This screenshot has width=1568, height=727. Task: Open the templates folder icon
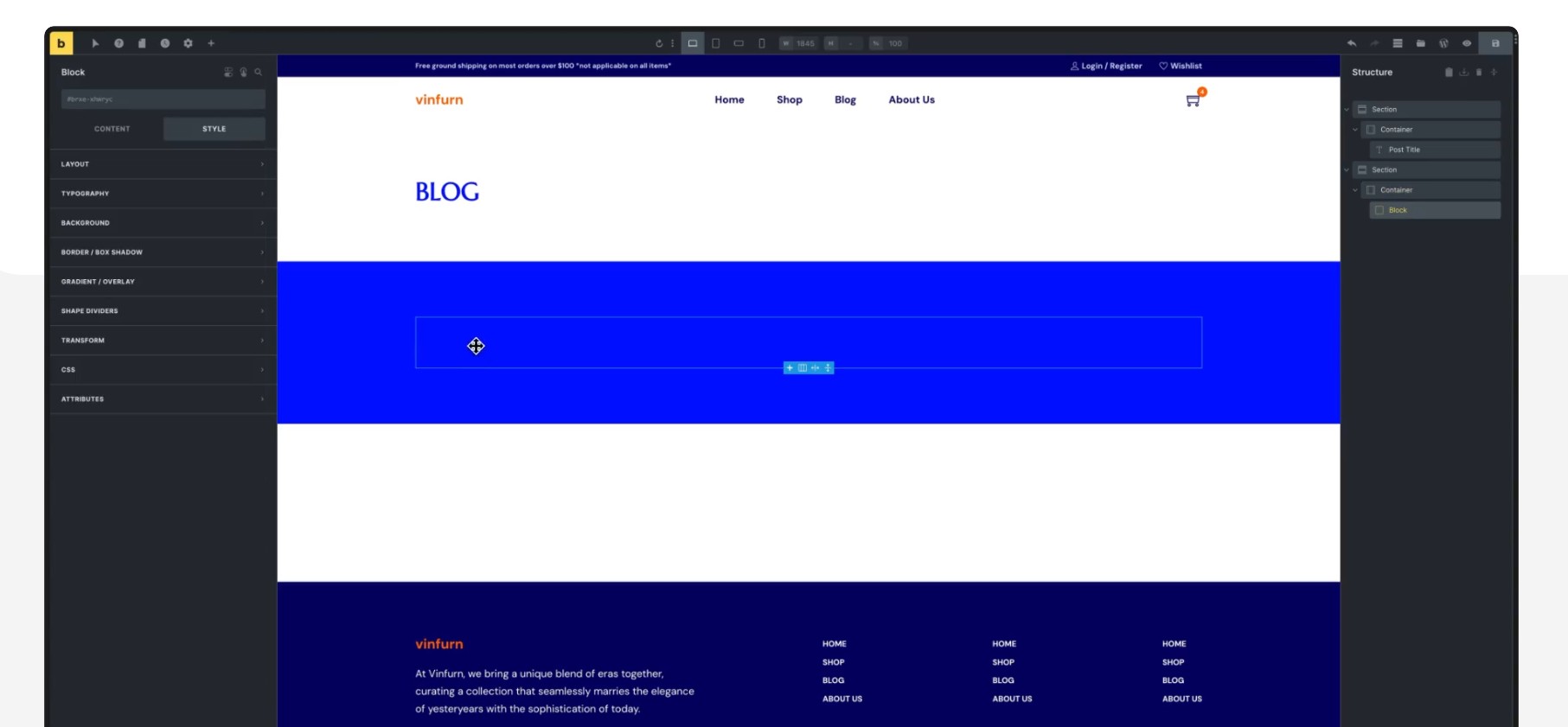[x=1421, y=43]
